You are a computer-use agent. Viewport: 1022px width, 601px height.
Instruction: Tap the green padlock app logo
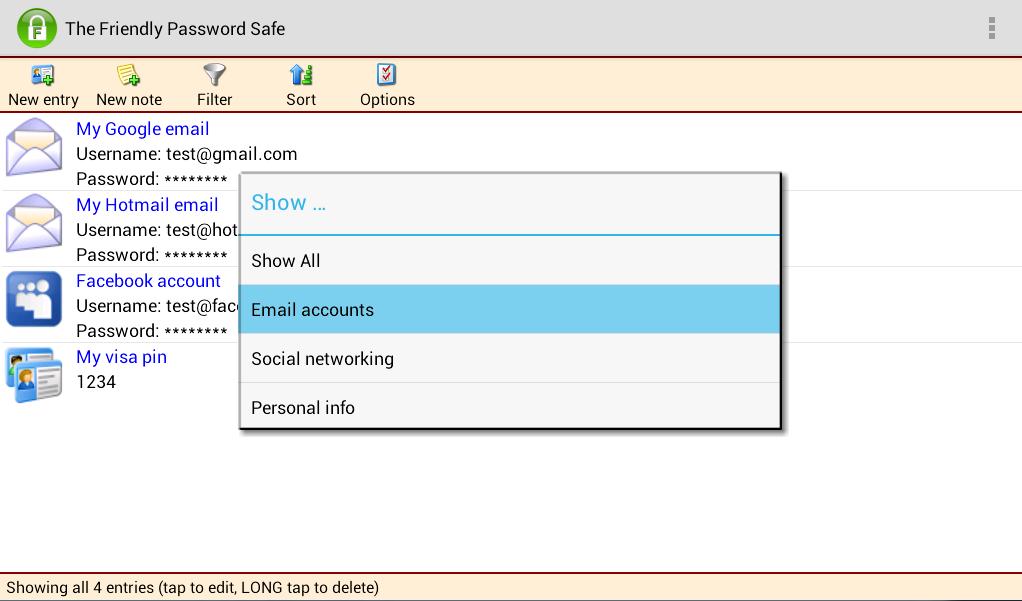pos(36,28)
